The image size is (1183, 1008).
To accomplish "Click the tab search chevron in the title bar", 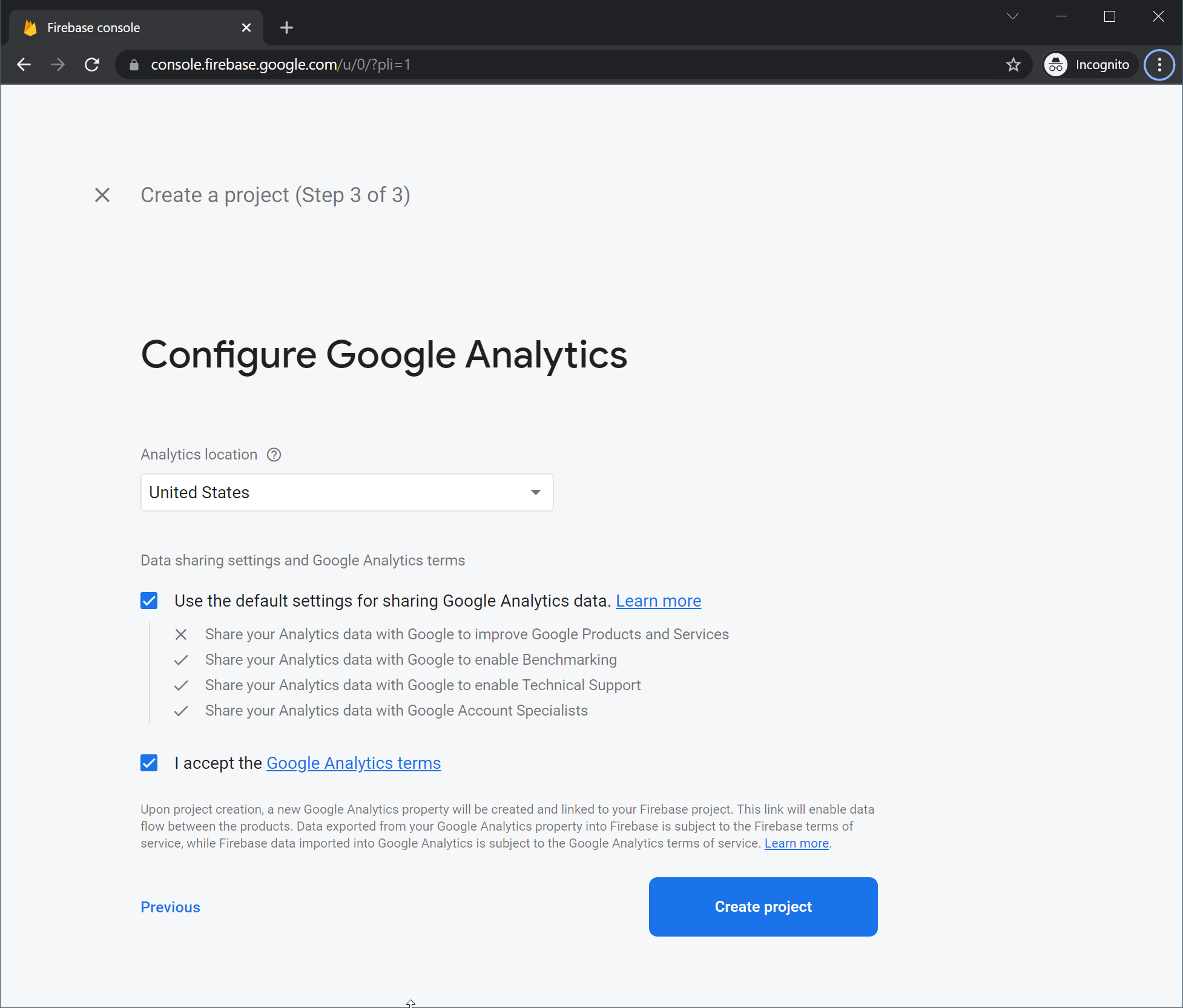I will click(1012, 16).
